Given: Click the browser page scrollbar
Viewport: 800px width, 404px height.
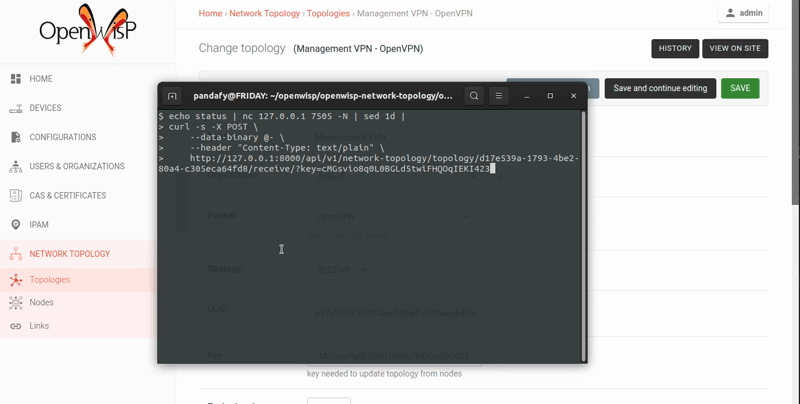Looking at the screenshot, I should (x=796, y=102).
